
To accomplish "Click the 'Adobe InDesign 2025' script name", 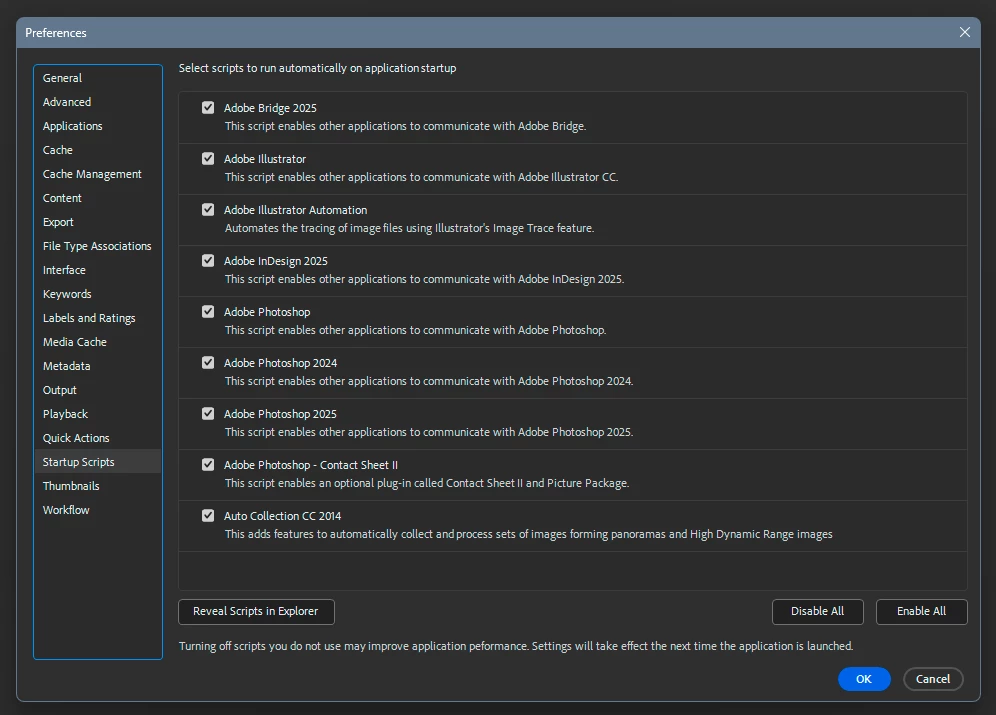I will (276, 261).
